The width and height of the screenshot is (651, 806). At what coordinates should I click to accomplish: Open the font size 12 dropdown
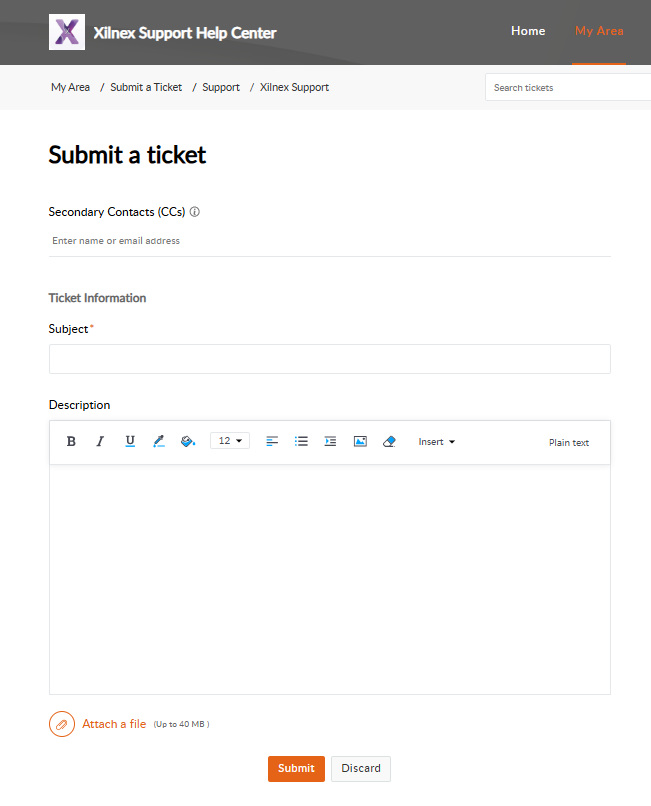[230, 441]
